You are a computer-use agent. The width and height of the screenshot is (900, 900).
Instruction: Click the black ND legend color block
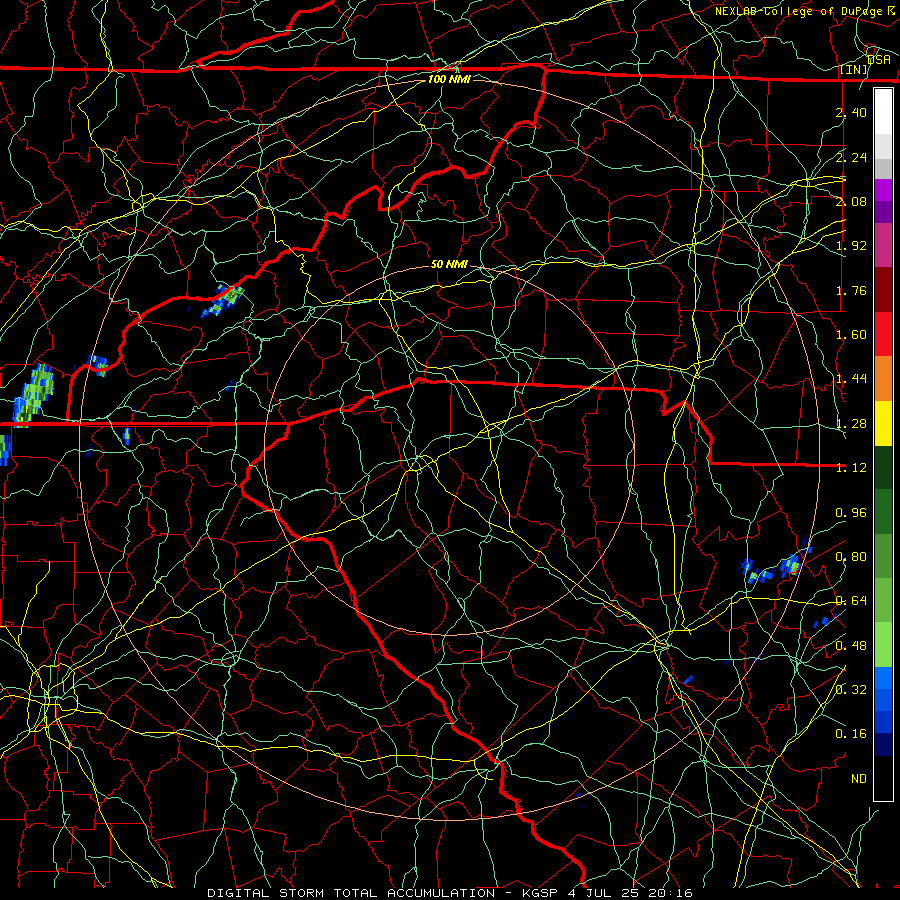click(x=883, y=778)
